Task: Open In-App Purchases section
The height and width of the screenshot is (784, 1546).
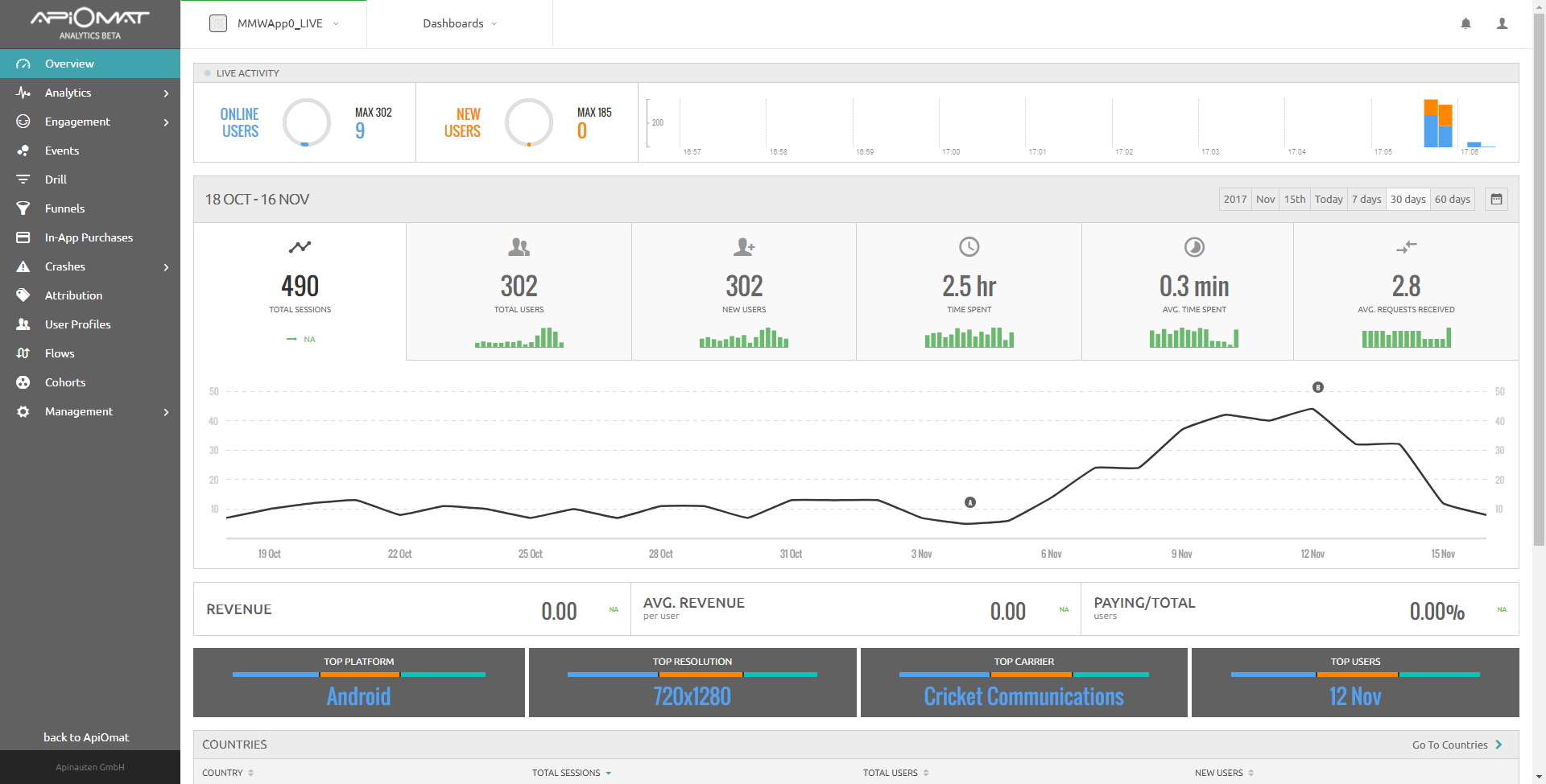Action: [x=89, y=237]
